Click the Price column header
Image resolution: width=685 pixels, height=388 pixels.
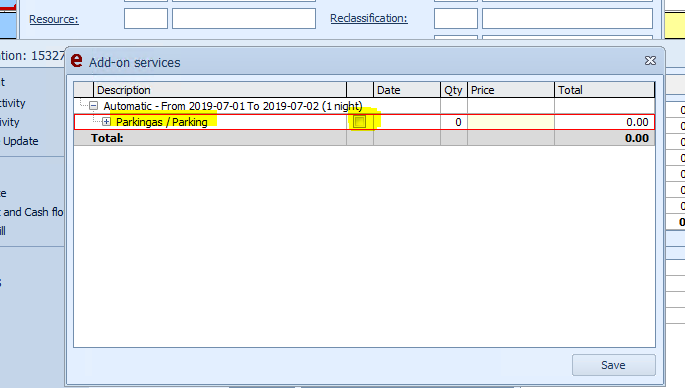pos(511,90)
